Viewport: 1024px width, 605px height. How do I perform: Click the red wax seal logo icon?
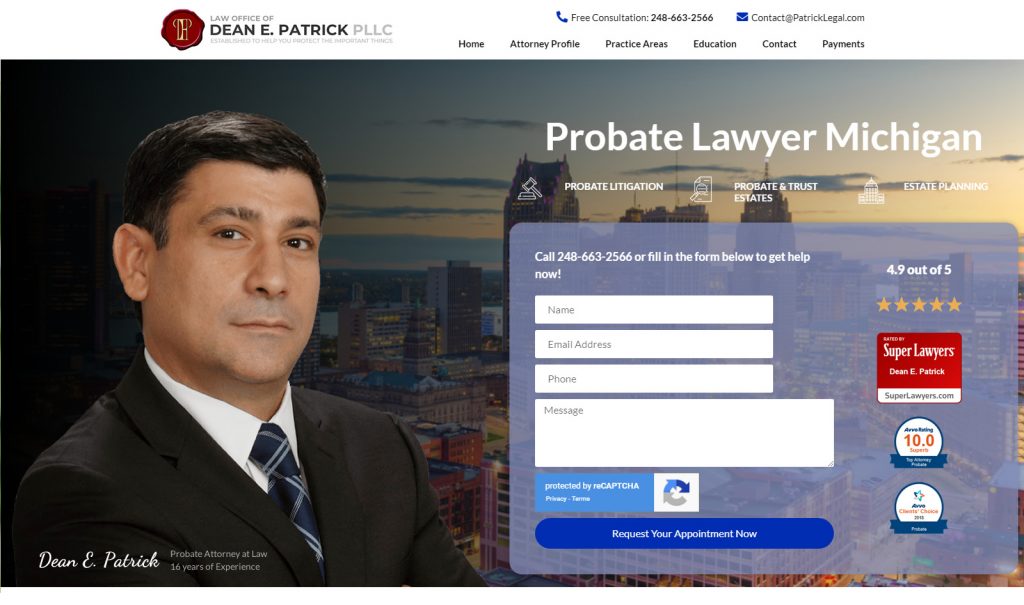pyautogui.click(x=183, y=29)
